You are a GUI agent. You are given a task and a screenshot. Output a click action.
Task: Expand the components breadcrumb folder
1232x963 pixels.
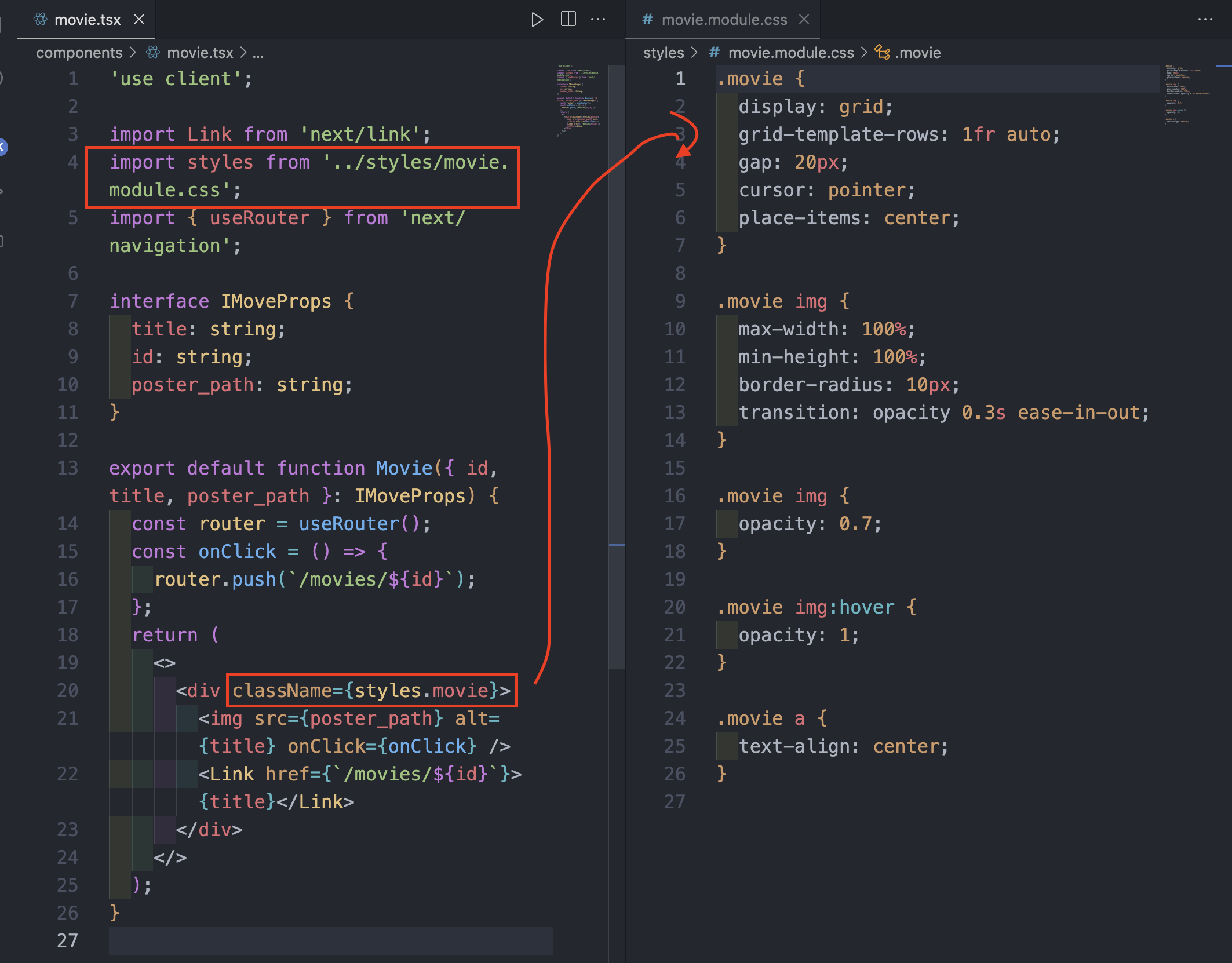click(79, 53)
